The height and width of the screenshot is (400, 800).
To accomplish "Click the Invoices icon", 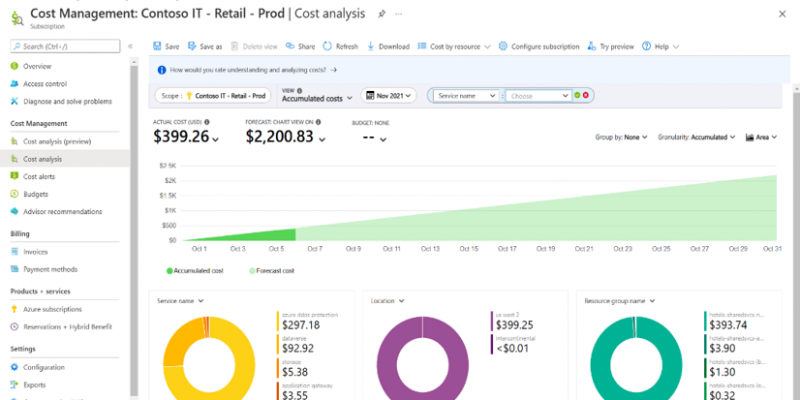I will [x=15, y=252].
